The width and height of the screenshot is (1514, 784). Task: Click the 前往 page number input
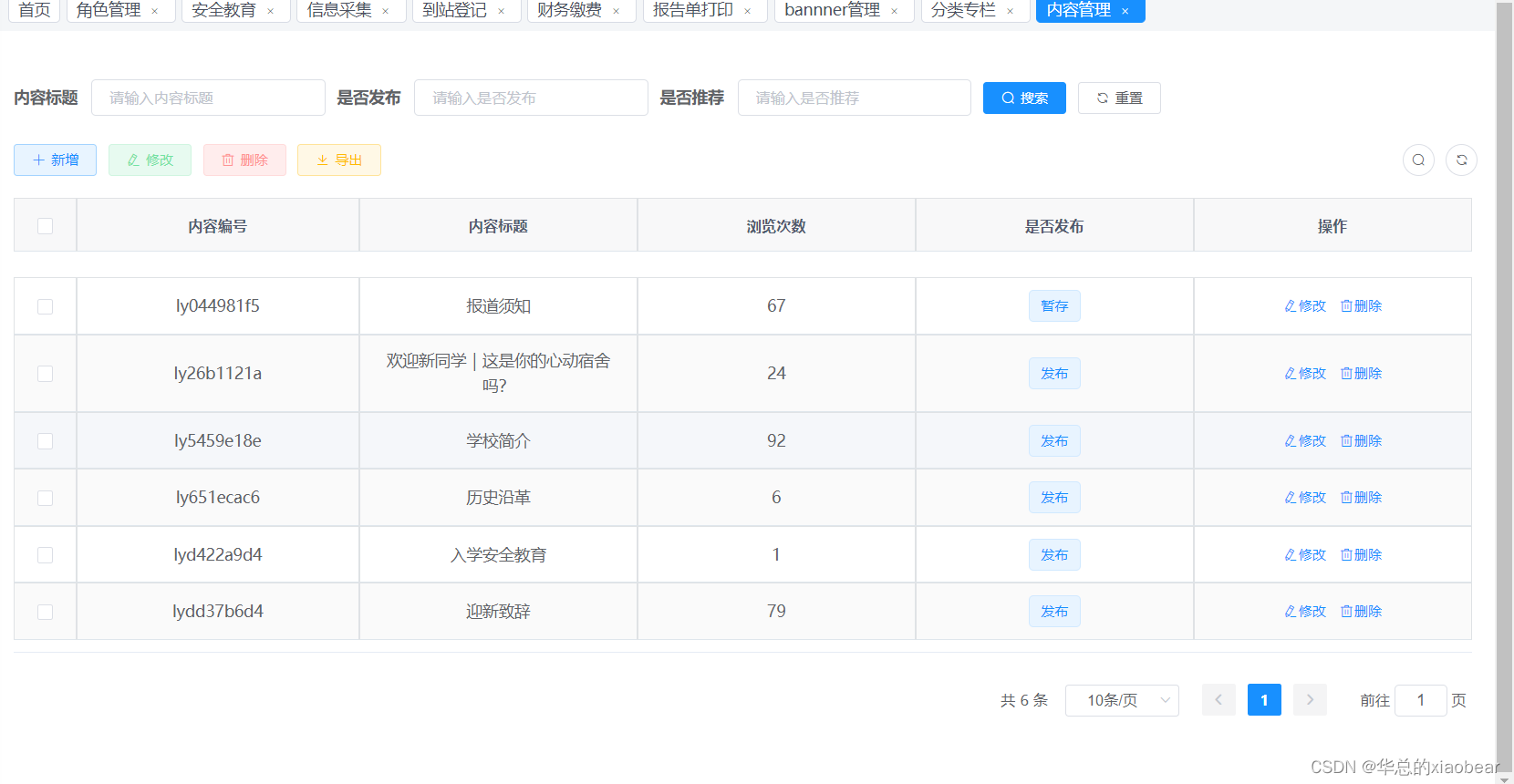(1421, 700)
